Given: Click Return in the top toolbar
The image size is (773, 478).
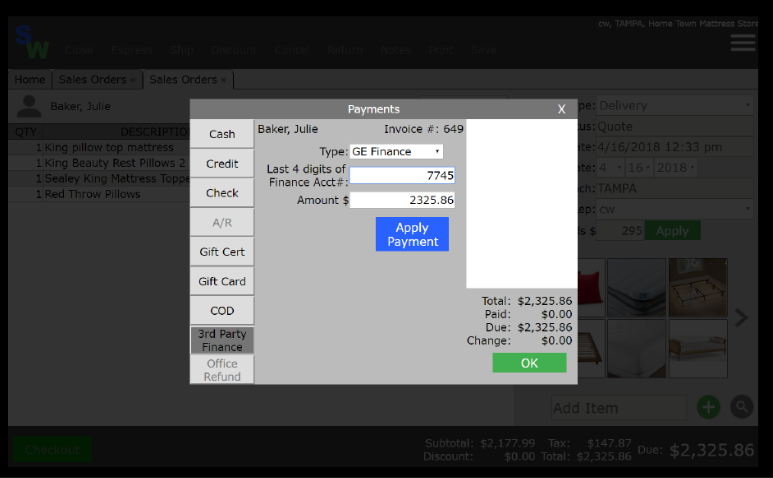Looking at the screenshot, I should pyautogui.click(x=345, y=50).
